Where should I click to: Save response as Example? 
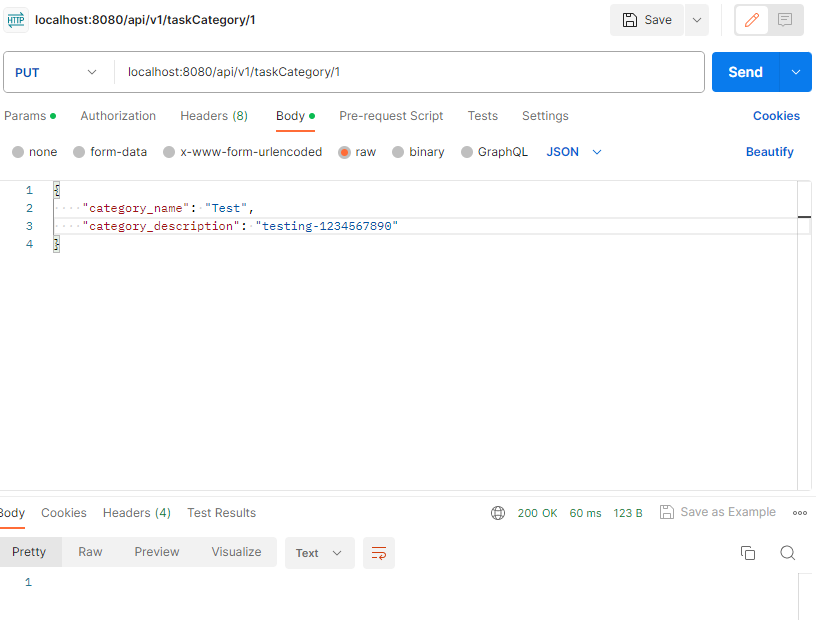pyautogui.click(x=718, y=512)
